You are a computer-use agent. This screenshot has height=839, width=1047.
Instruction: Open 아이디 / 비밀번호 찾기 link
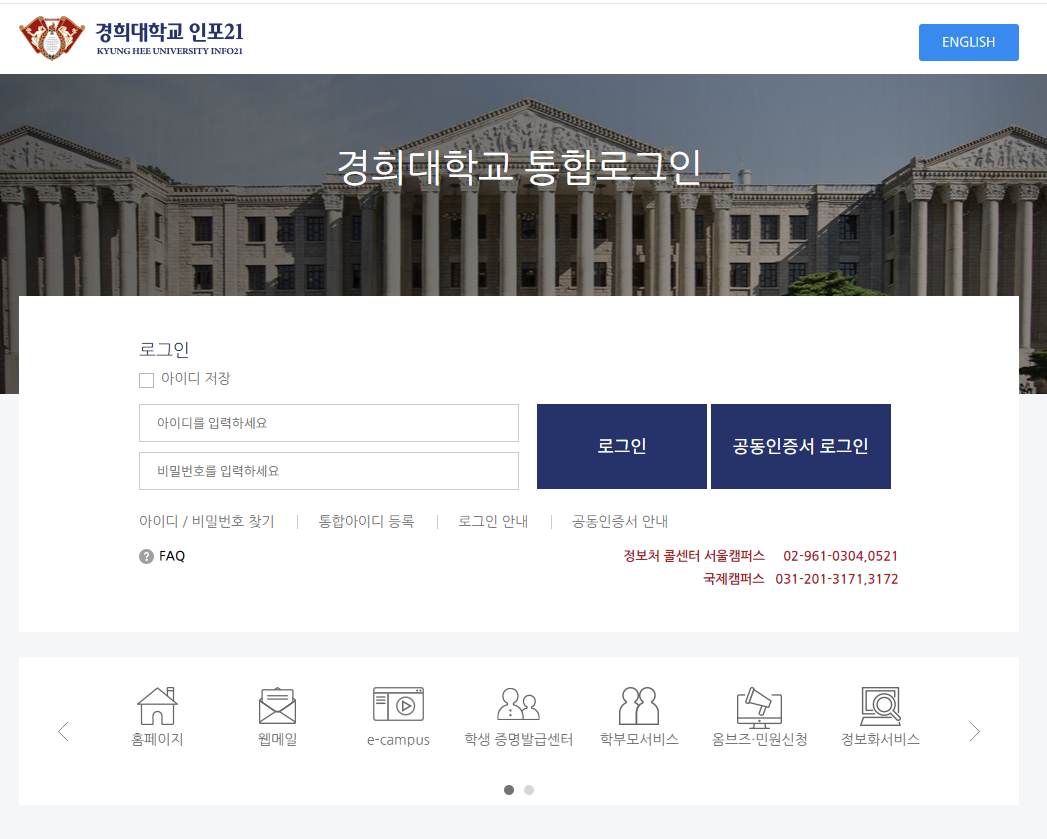(207, 521)
